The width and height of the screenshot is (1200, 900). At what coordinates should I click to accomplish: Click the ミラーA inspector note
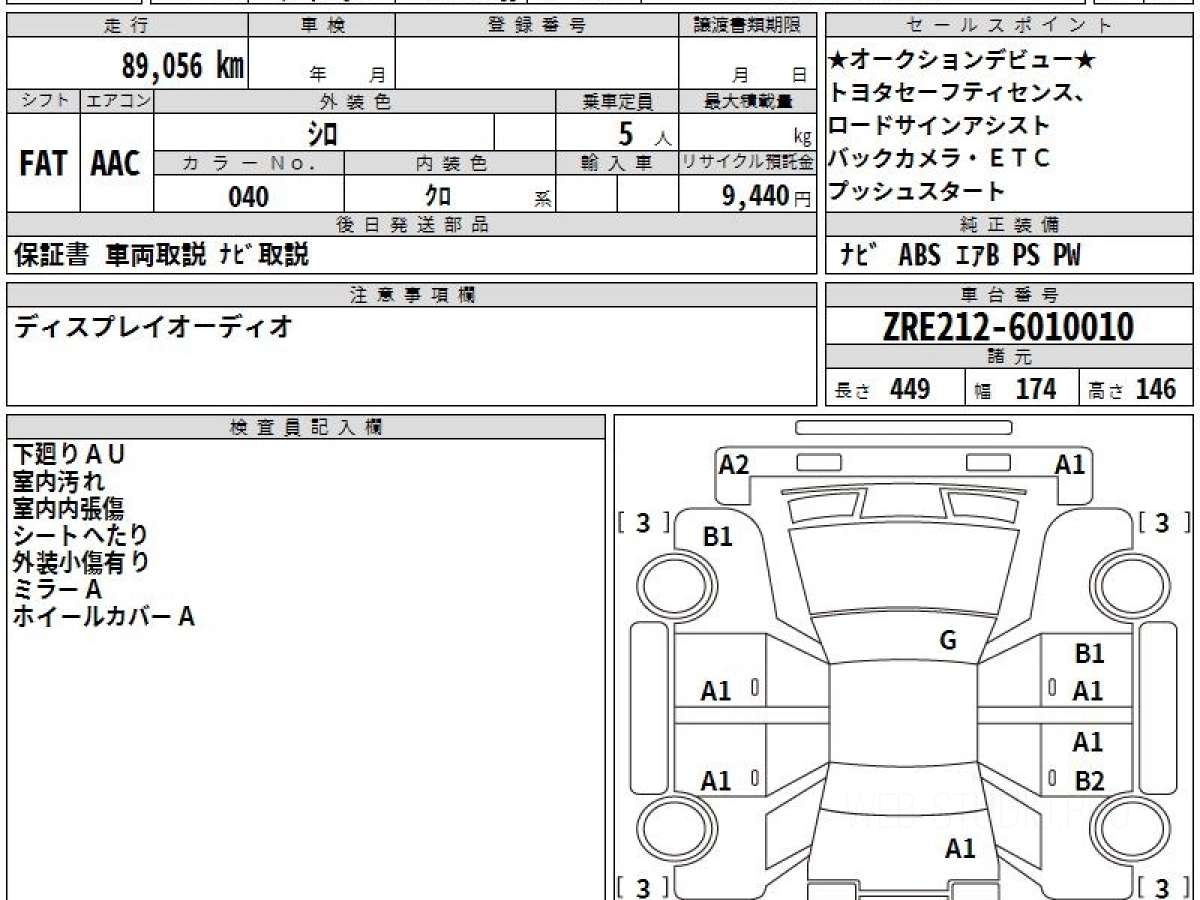click(x=57, y=589)
